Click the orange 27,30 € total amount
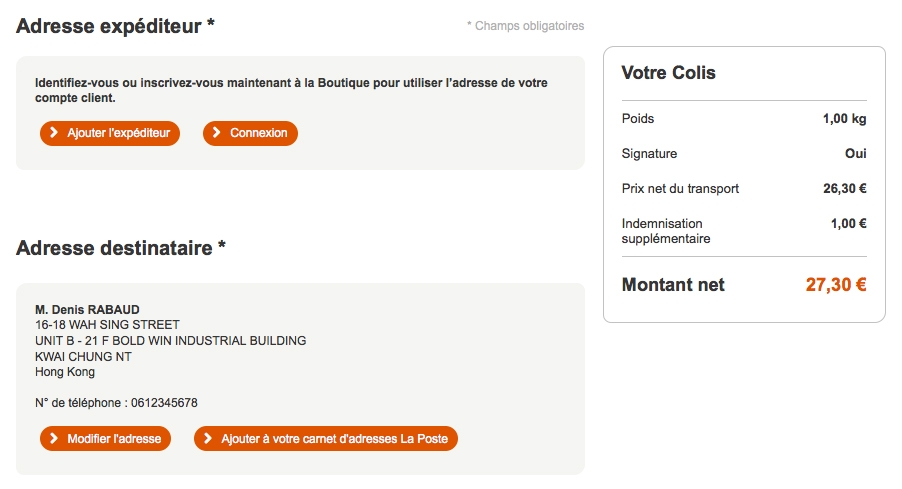The width and height of the screenshot is (902, 489). click(x=835, y=285)
